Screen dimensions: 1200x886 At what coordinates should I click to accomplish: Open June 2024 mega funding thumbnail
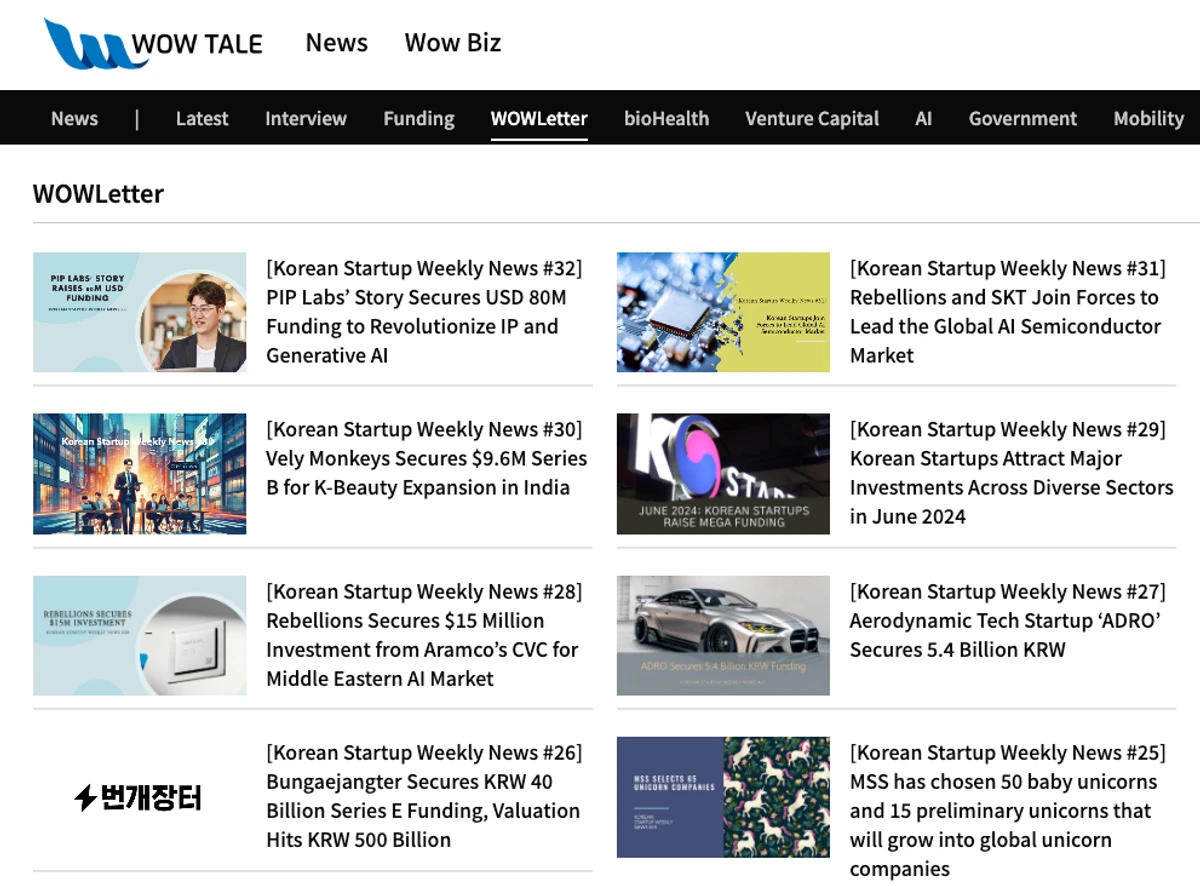coord(723,474)
